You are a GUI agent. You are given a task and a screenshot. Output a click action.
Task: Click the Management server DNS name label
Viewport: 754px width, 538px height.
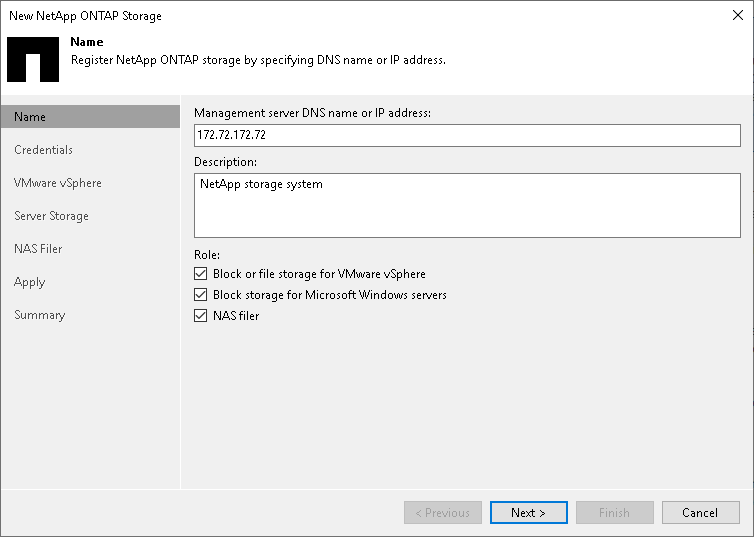click(x=313, y=113)
